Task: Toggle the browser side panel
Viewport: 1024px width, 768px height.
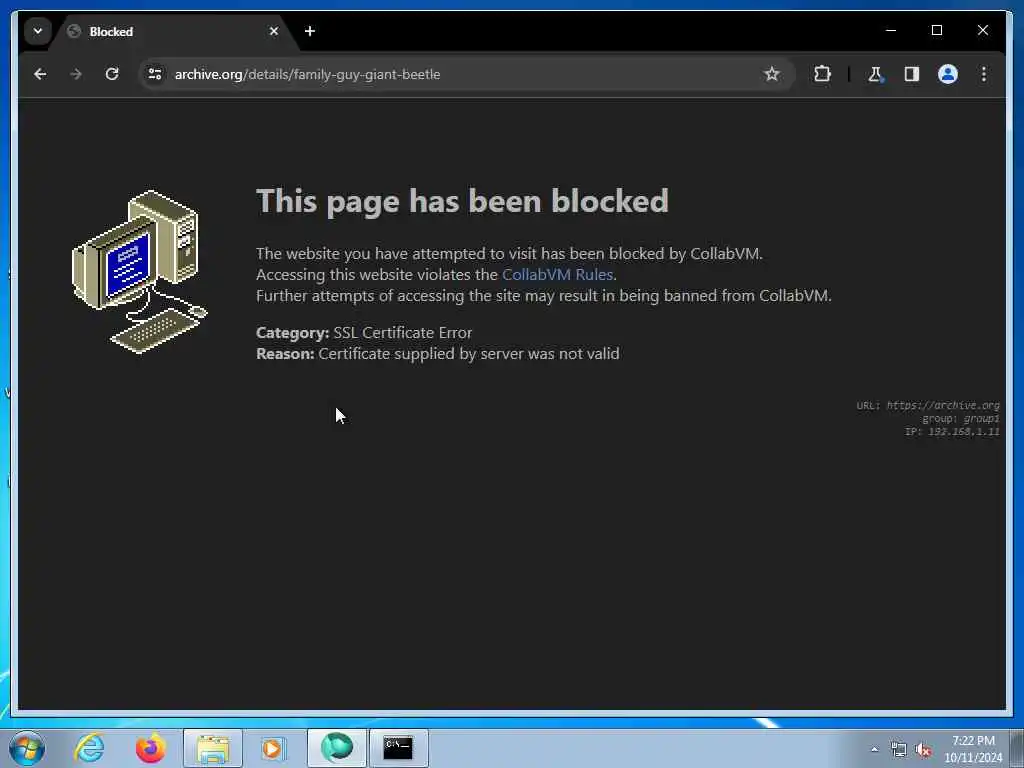Action: 912,74
